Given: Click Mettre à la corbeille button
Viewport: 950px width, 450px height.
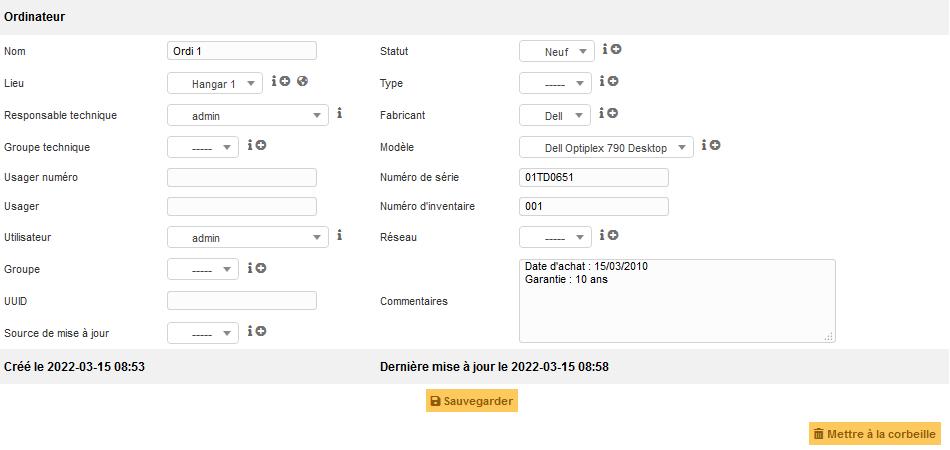Looking at the screenshot, I should point(875,434).
